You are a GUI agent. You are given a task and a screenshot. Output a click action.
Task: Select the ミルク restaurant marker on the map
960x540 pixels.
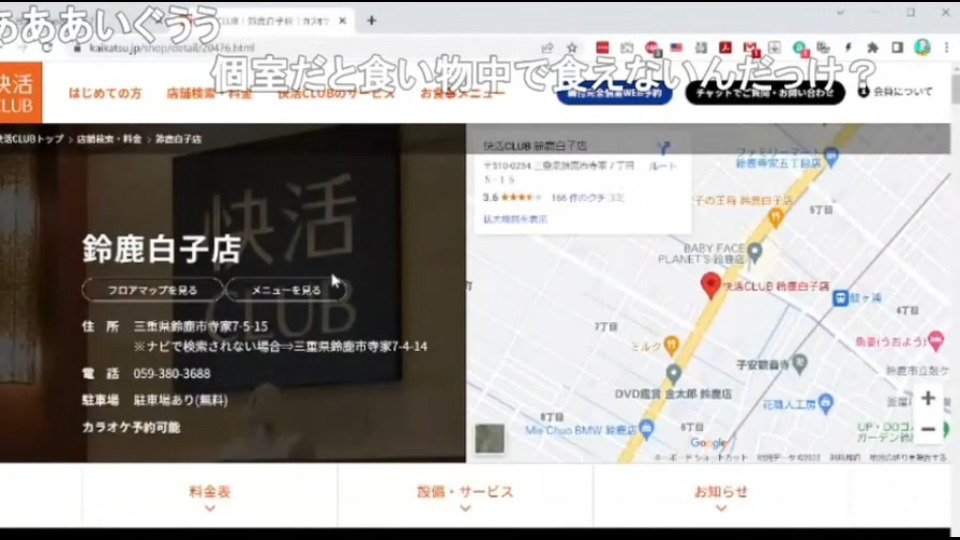tap(672, 345)
